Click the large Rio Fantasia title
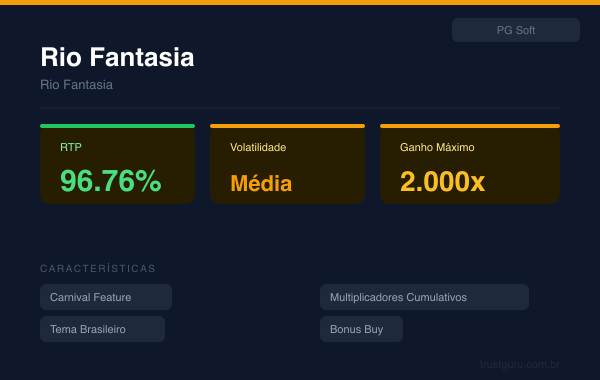 [117, 57]
